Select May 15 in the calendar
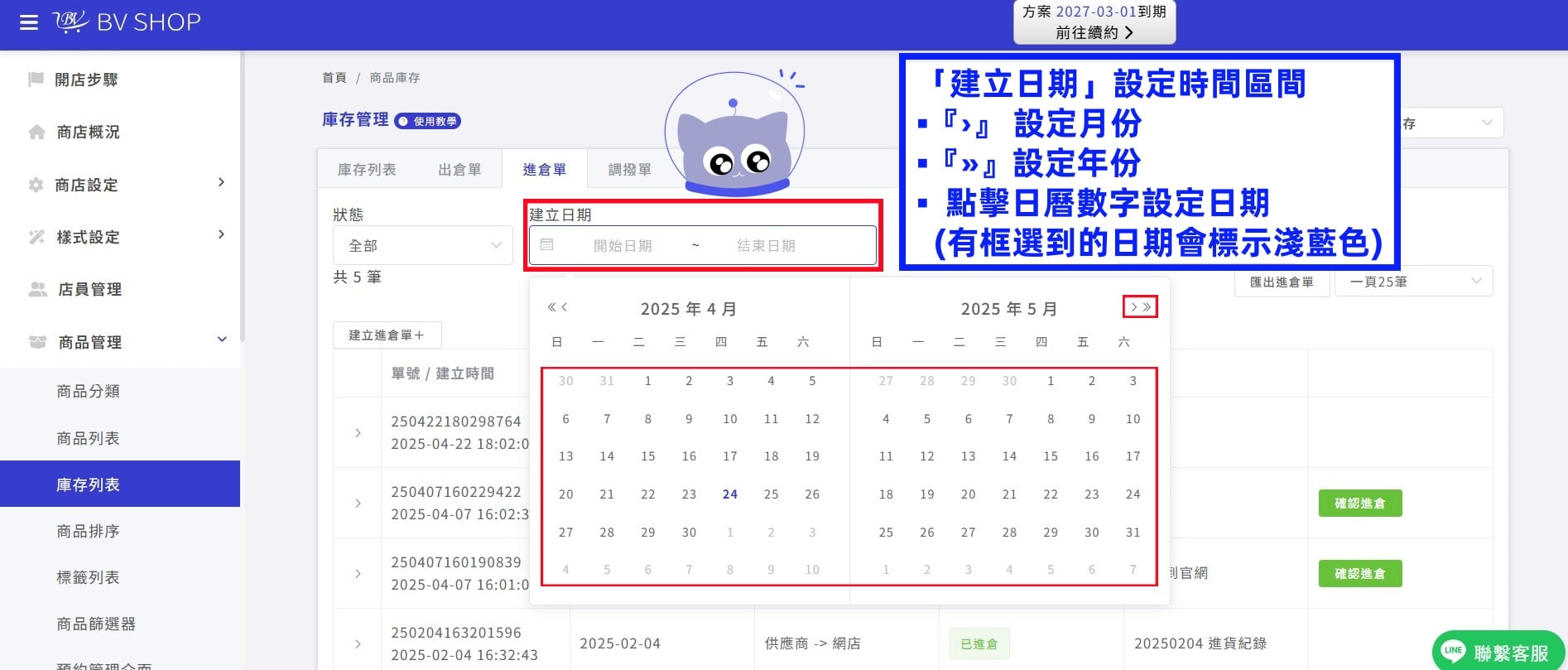Screen dimensions: 1568x670 click(1051, 456)
